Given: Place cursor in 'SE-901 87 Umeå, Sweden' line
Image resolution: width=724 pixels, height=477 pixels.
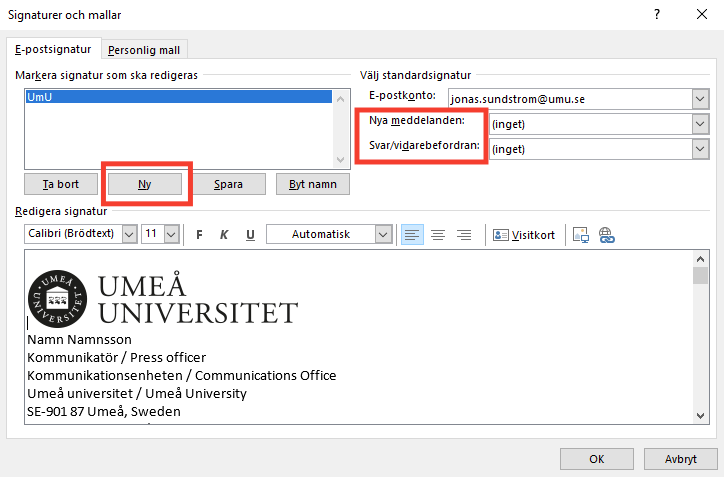Looking at the screenshot, I should pos(104,411).
